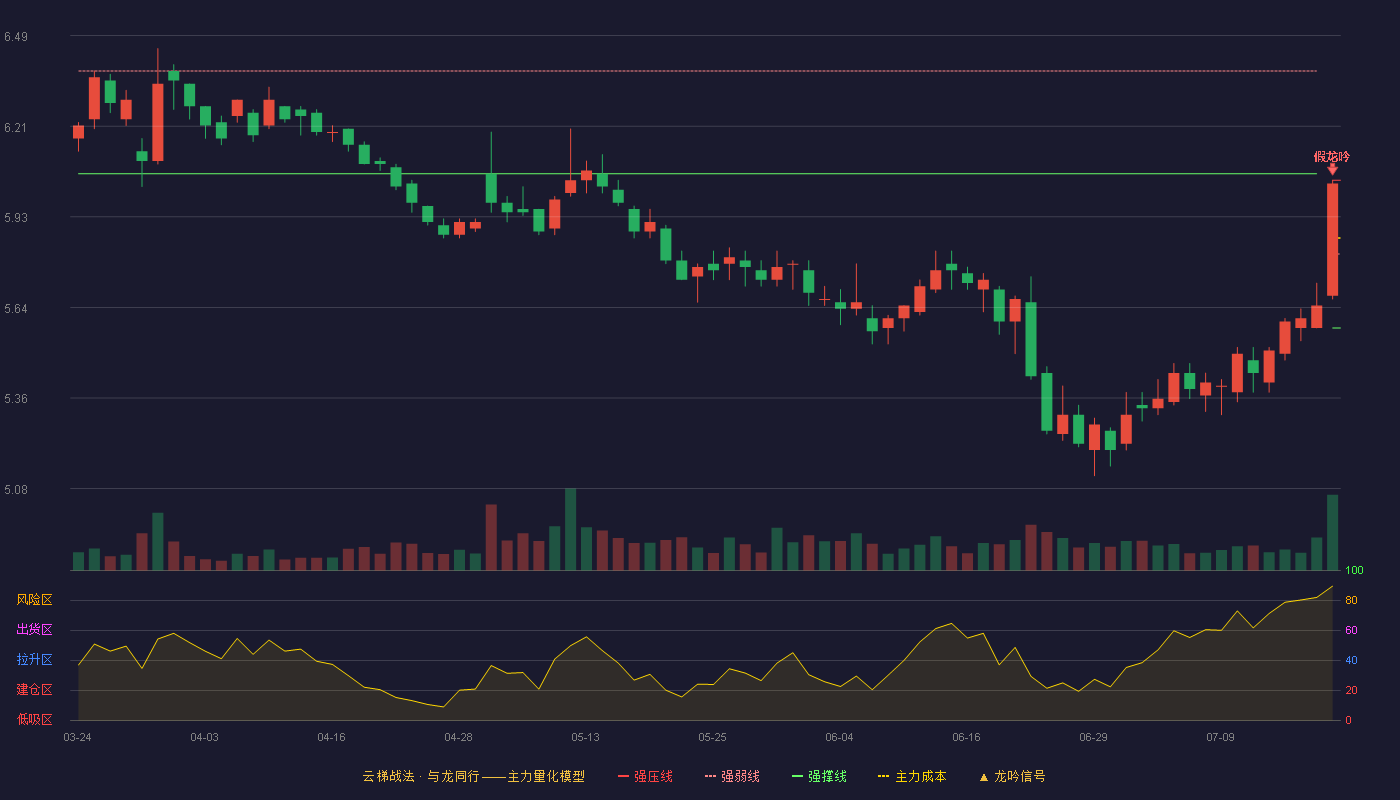Select the 建仓区 zone label
Viewport: 1400px width, 800px height.
point(34,690)
